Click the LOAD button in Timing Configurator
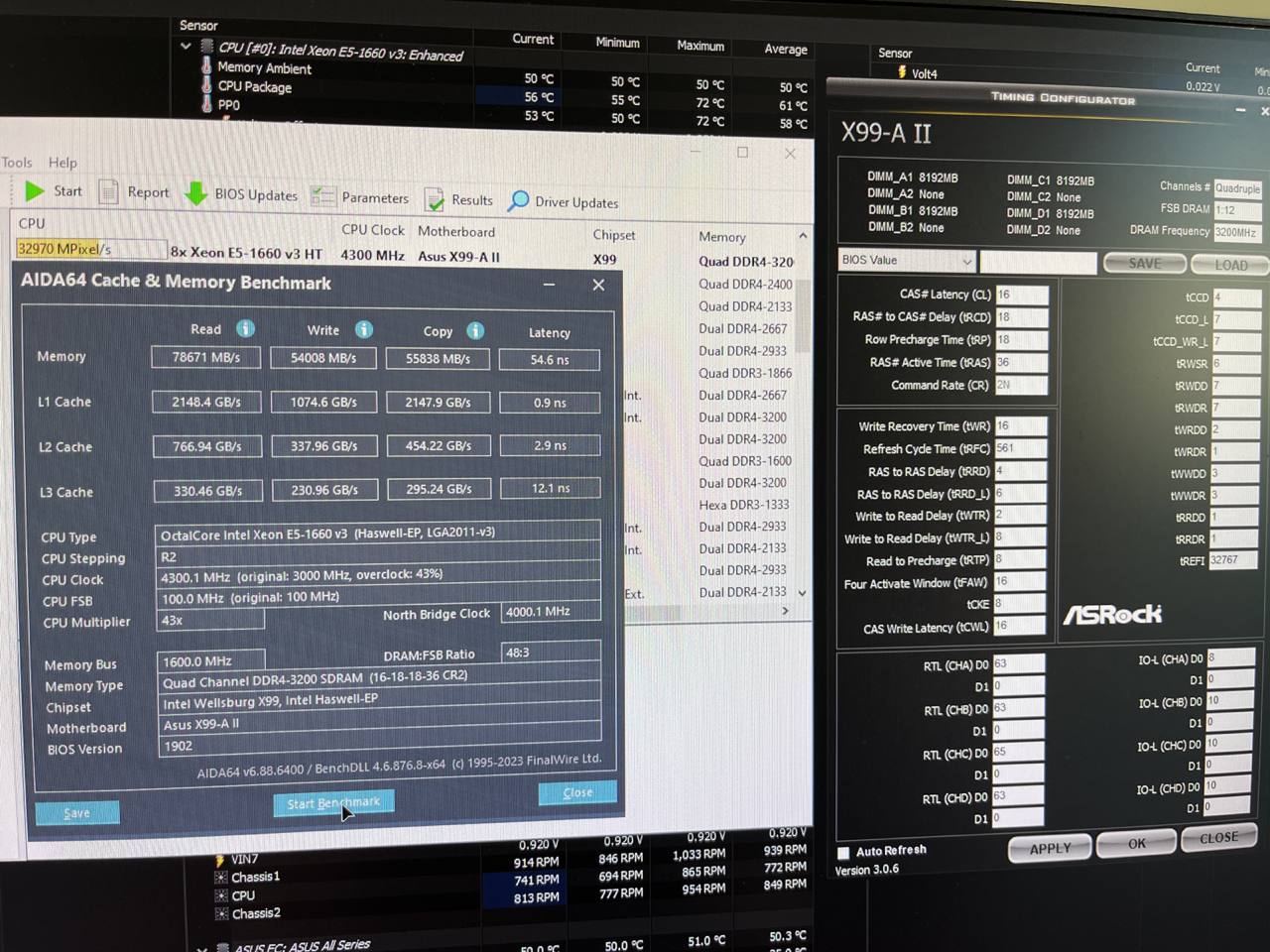 (x=1229, y=265)
